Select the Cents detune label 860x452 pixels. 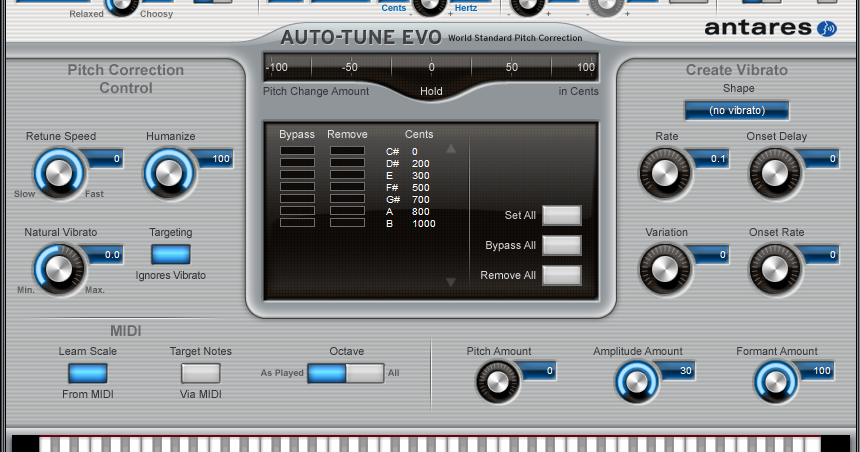[x=394, y=8]
